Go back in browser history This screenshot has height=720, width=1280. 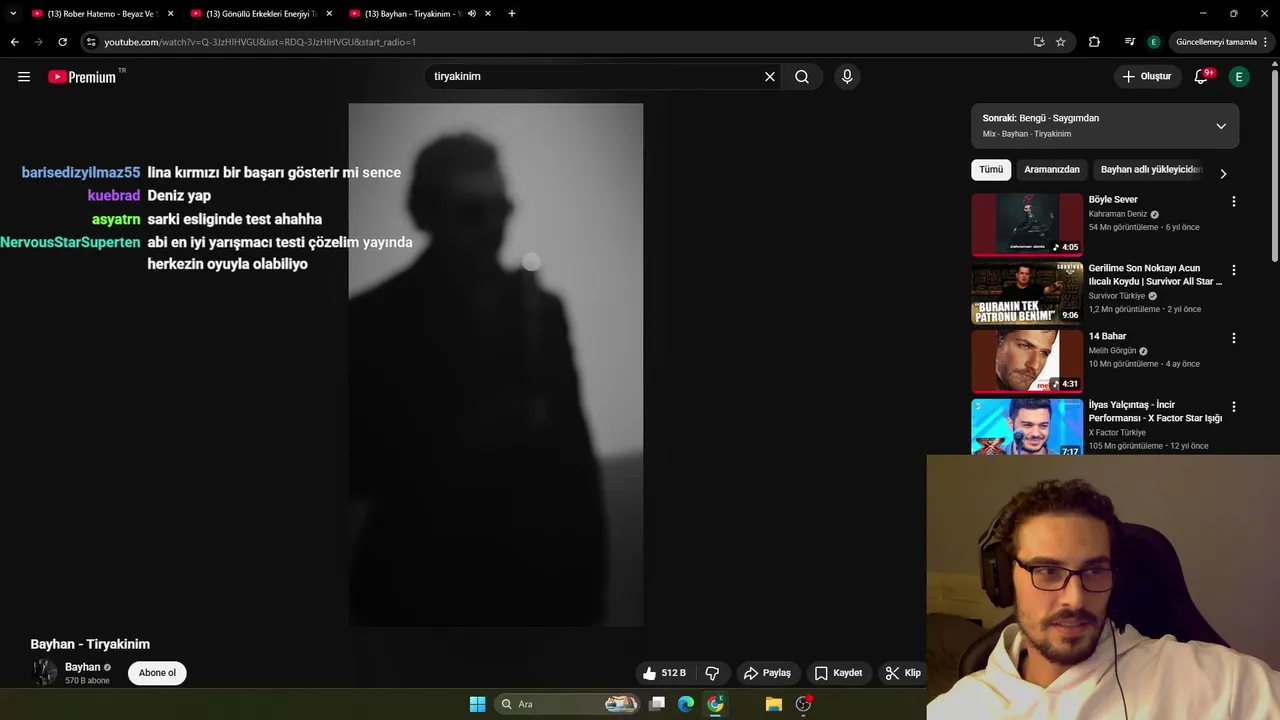pos(14,42)
